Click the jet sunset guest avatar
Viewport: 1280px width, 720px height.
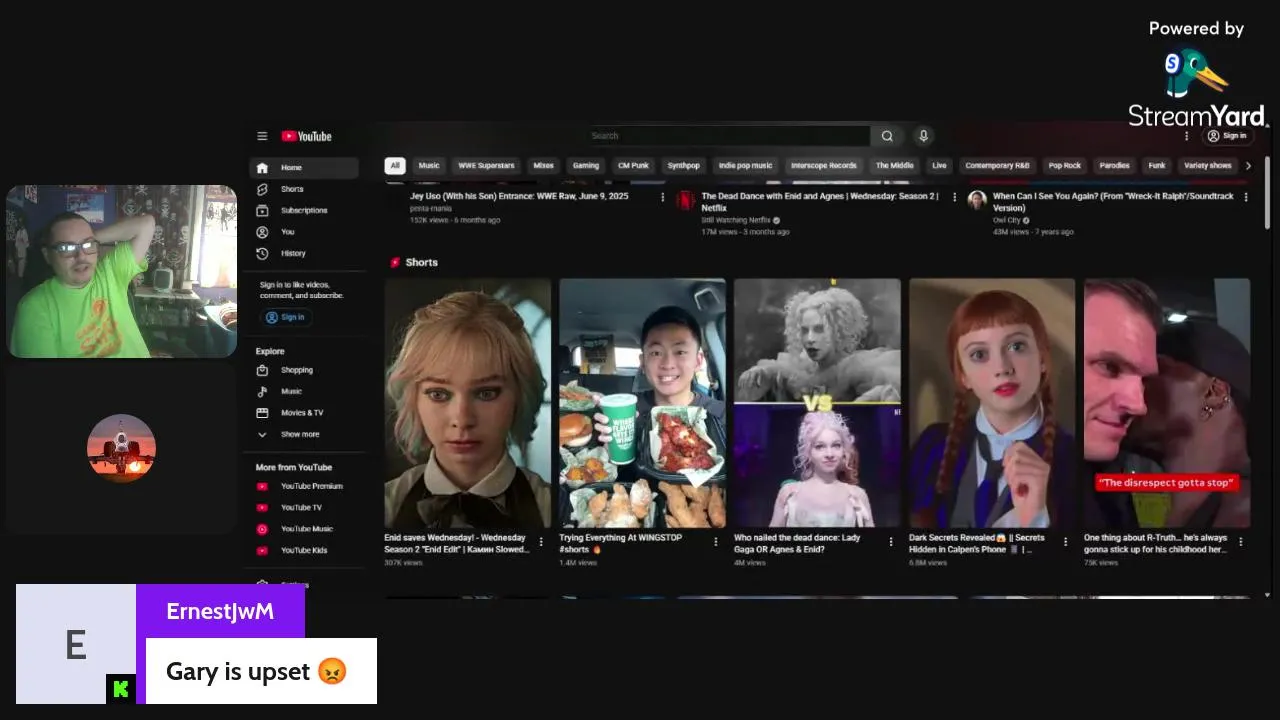pos(121,448)
